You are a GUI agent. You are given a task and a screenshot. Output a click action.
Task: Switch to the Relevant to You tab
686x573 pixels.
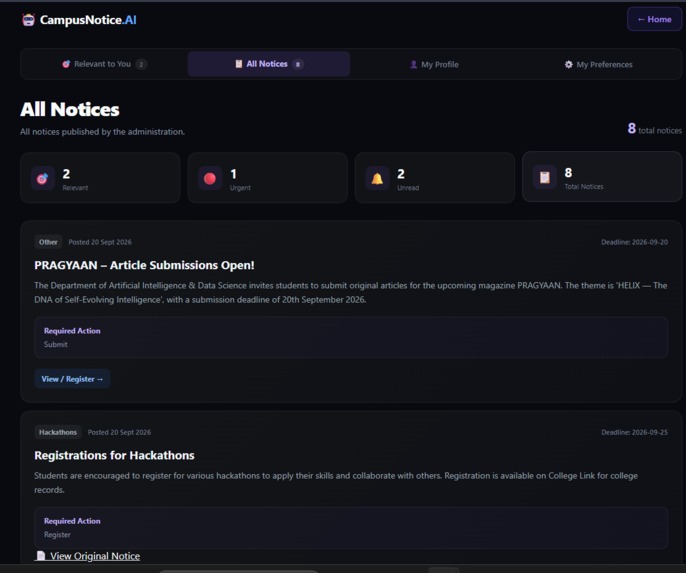[104, 64]
